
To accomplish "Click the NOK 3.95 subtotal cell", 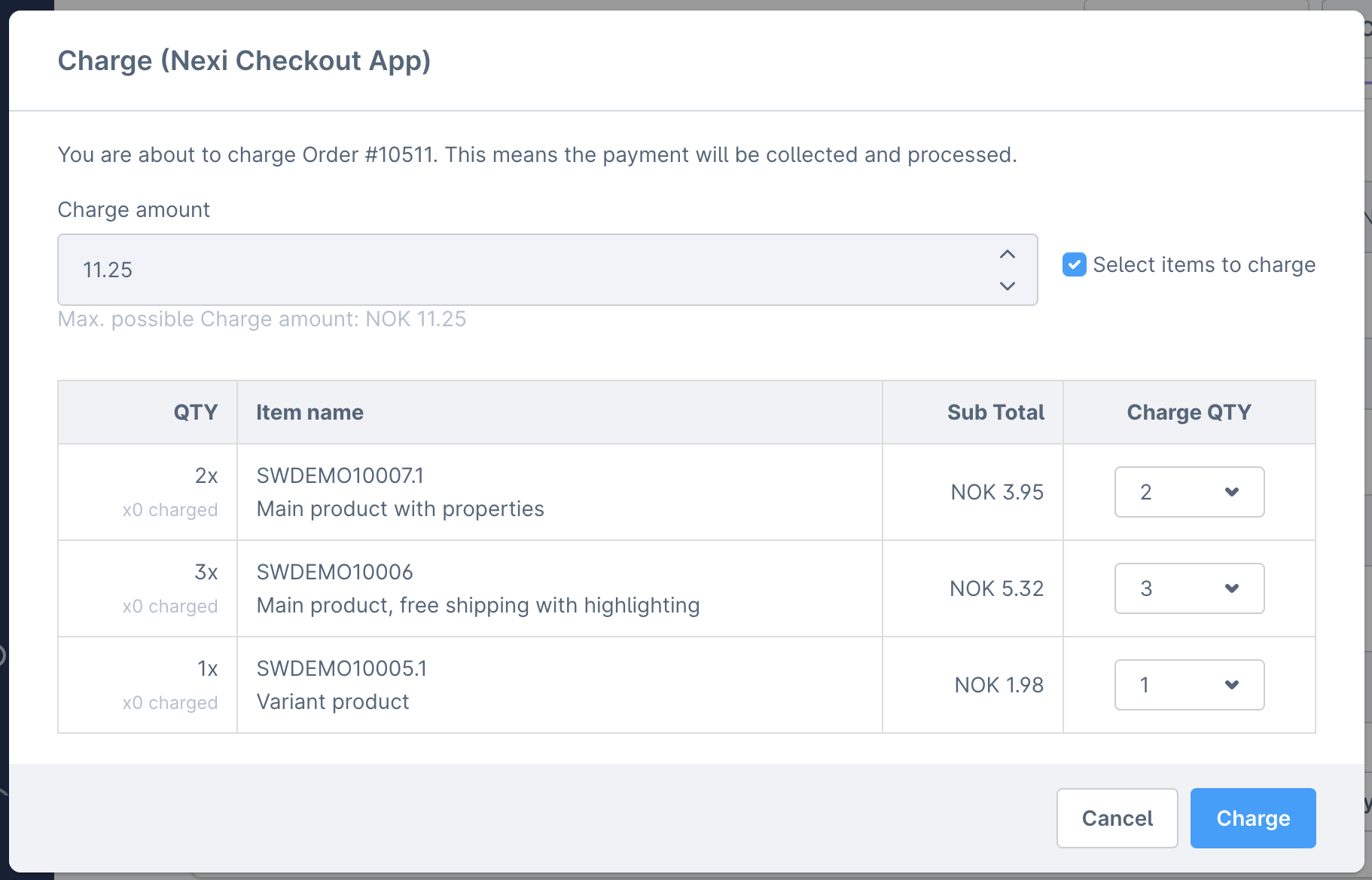I will coord(997,492).
